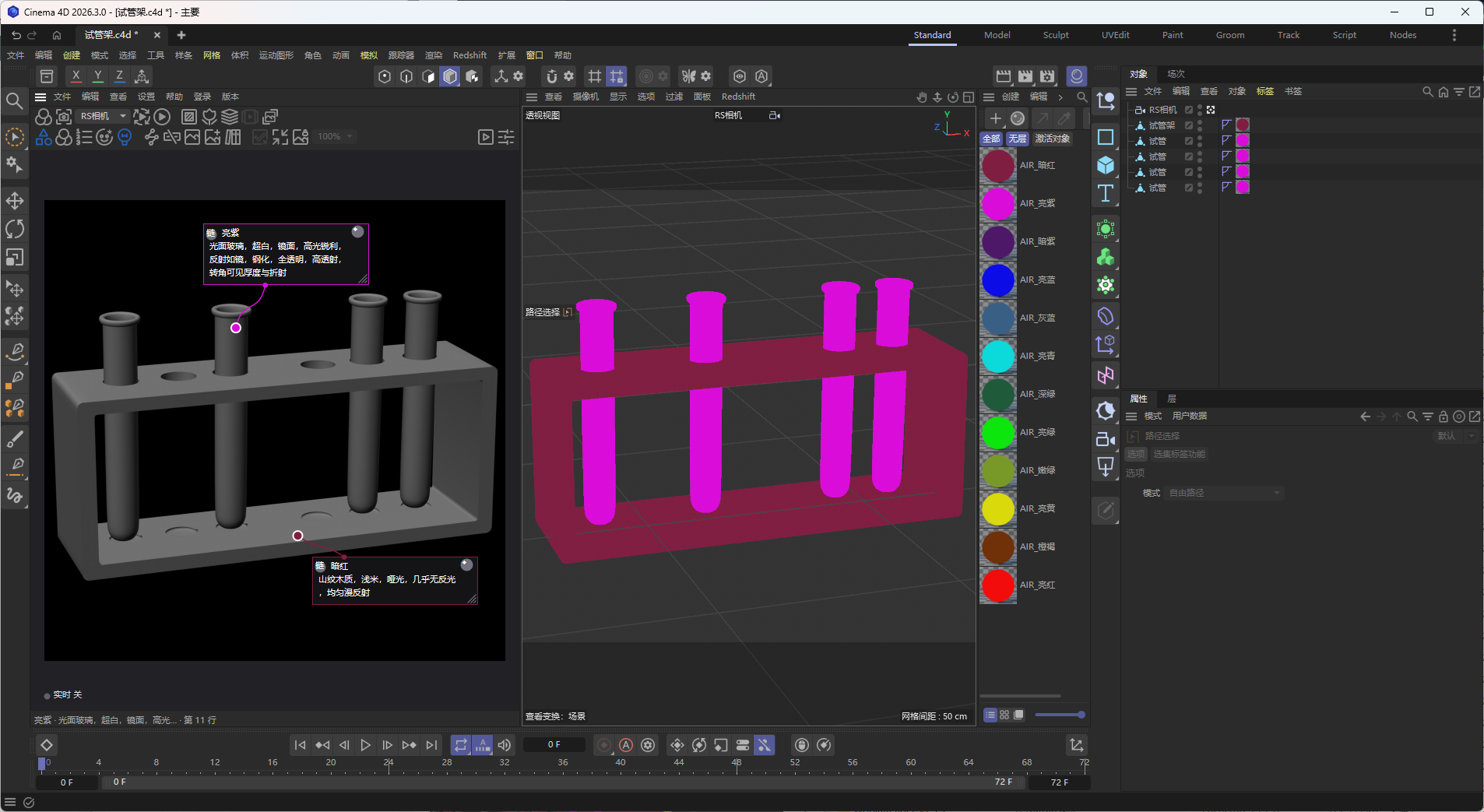This screenshot has width=1484, height=812.
Task: Select the Move tool in left toolbar
Action: coord(15,201)
